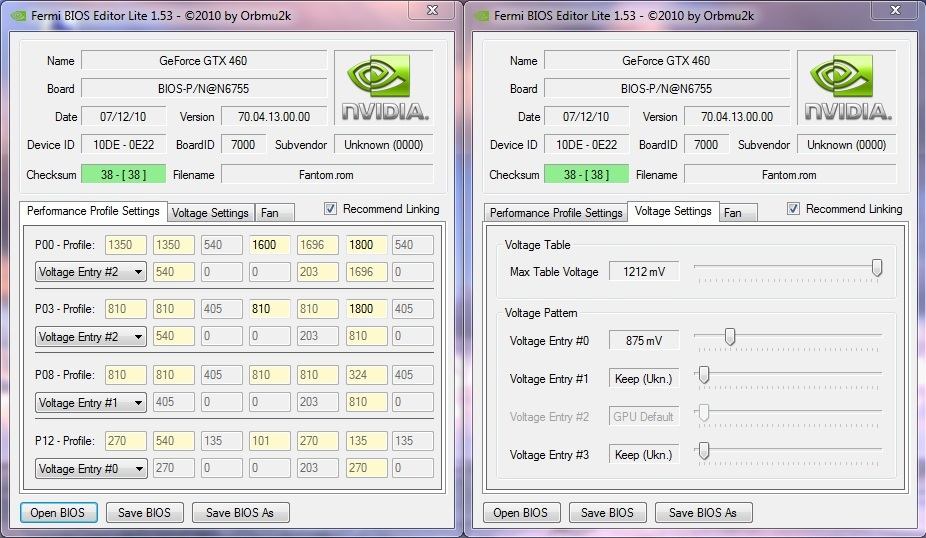This screenshot has height=538, width=926.
Task: Click 'Voltage Pattern' group label
Action: (x=541, y=313)
